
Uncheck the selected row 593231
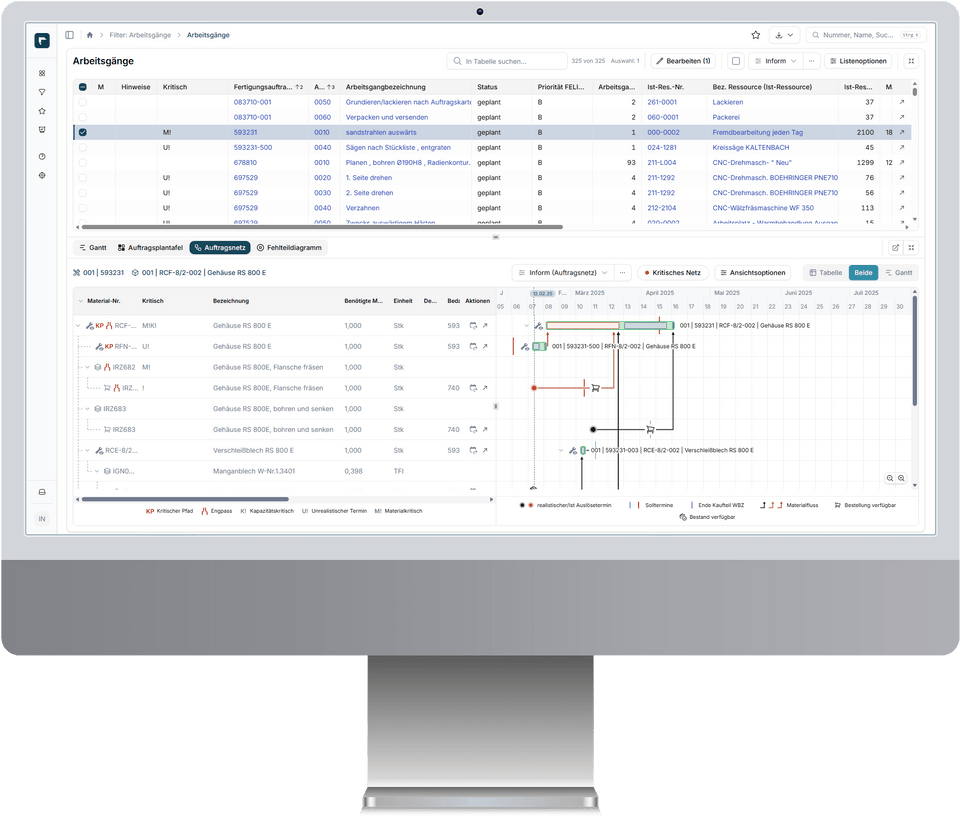(x=83, y=132)
